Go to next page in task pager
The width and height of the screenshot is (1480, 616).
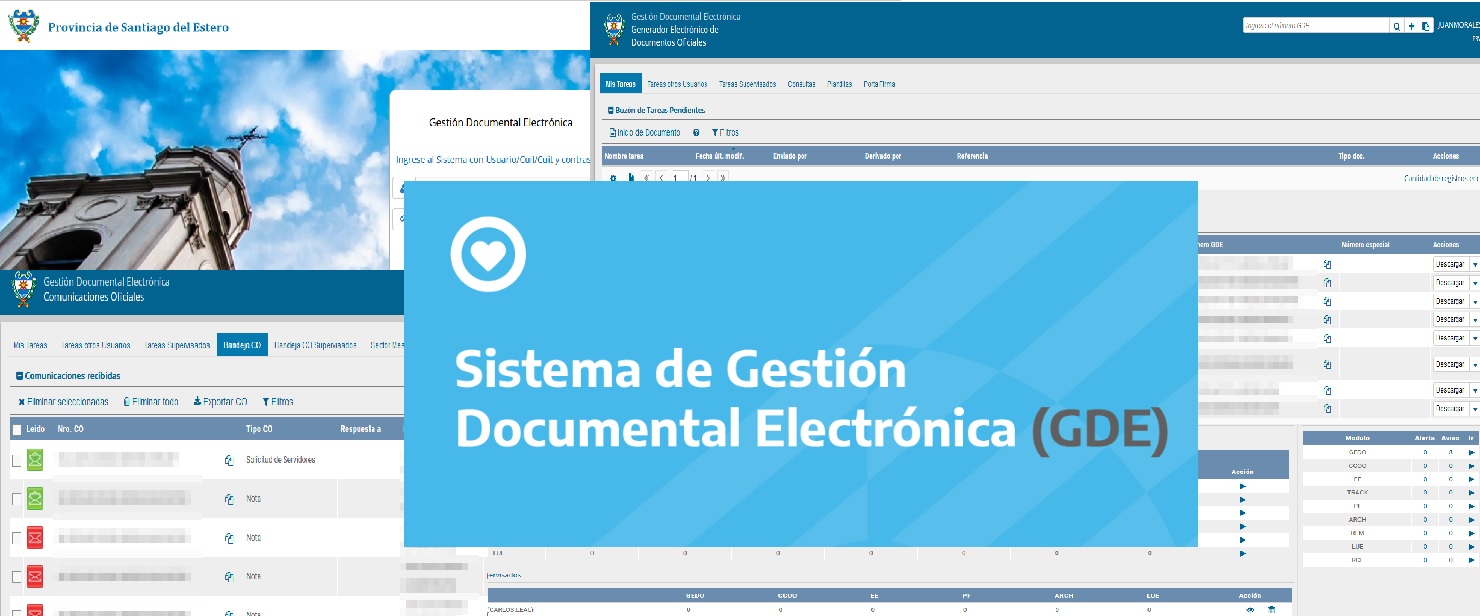[x=709, y=177]
